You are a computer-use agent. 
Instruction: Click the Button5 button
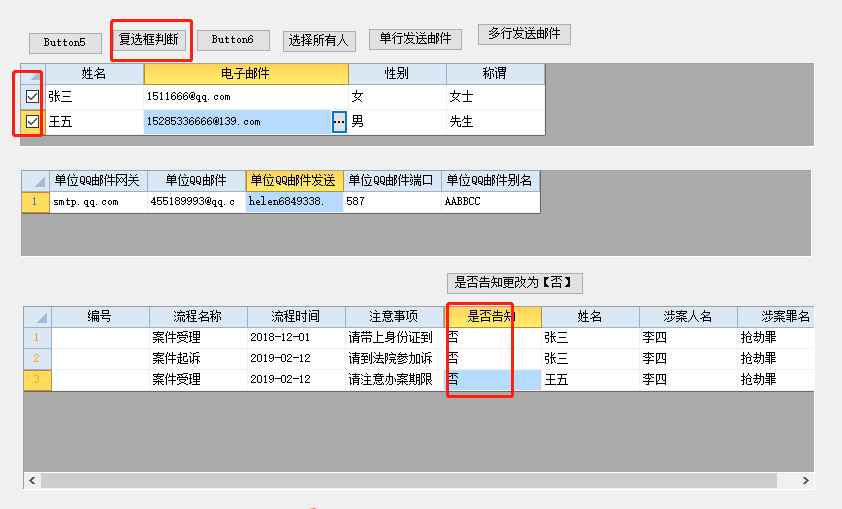pos(65,43)
